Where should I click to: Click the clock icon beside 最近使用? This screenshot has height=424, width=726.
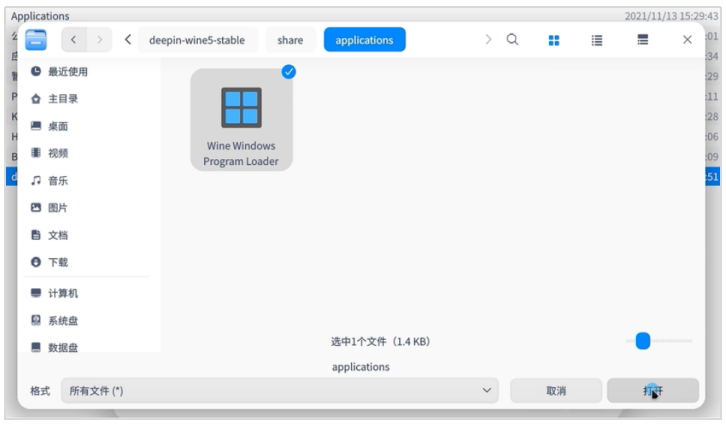pos(36,71)
